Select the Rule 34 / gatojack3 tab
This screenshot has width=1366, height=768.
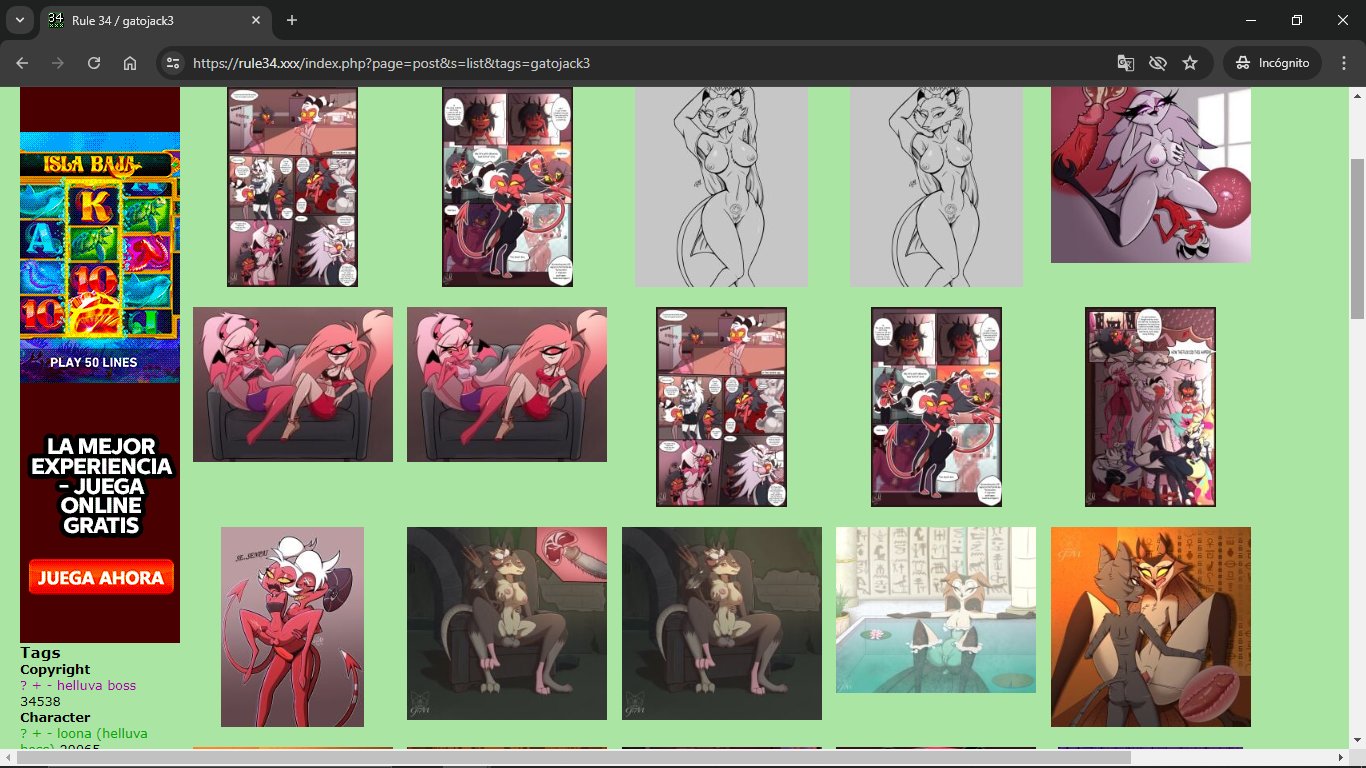coord(155,20)
